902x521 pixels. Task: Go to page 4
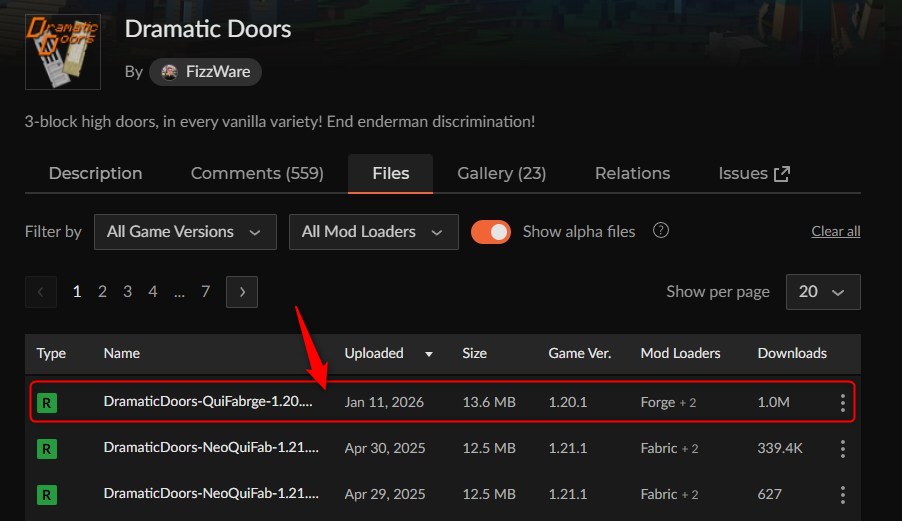[152, 292]
